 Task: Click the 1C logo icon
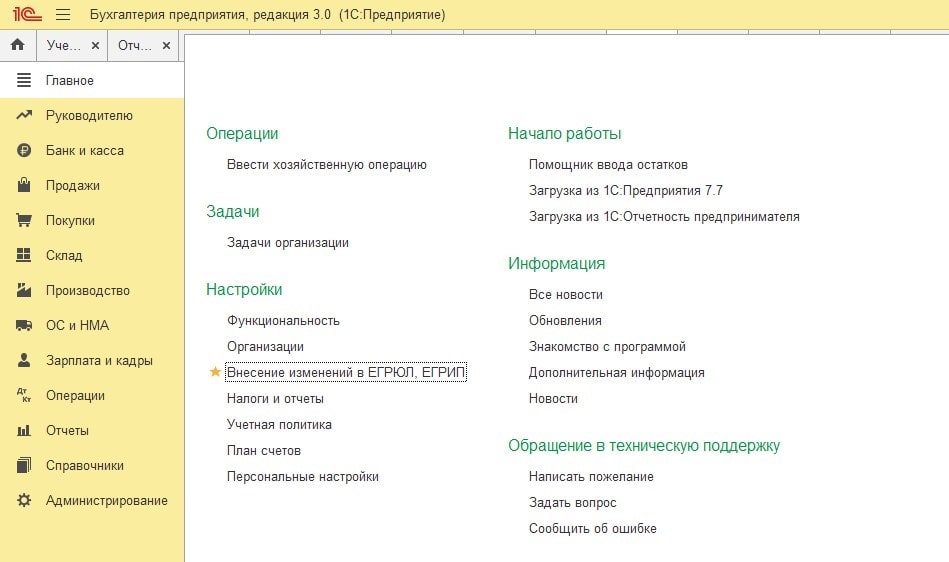[27, 14]
